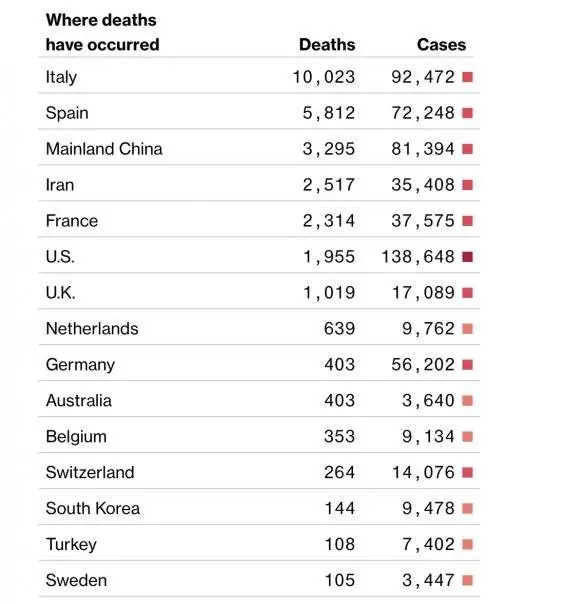Select the U.K. country name
This screenshot has width=584, height=604.
[x=60, y=293]
